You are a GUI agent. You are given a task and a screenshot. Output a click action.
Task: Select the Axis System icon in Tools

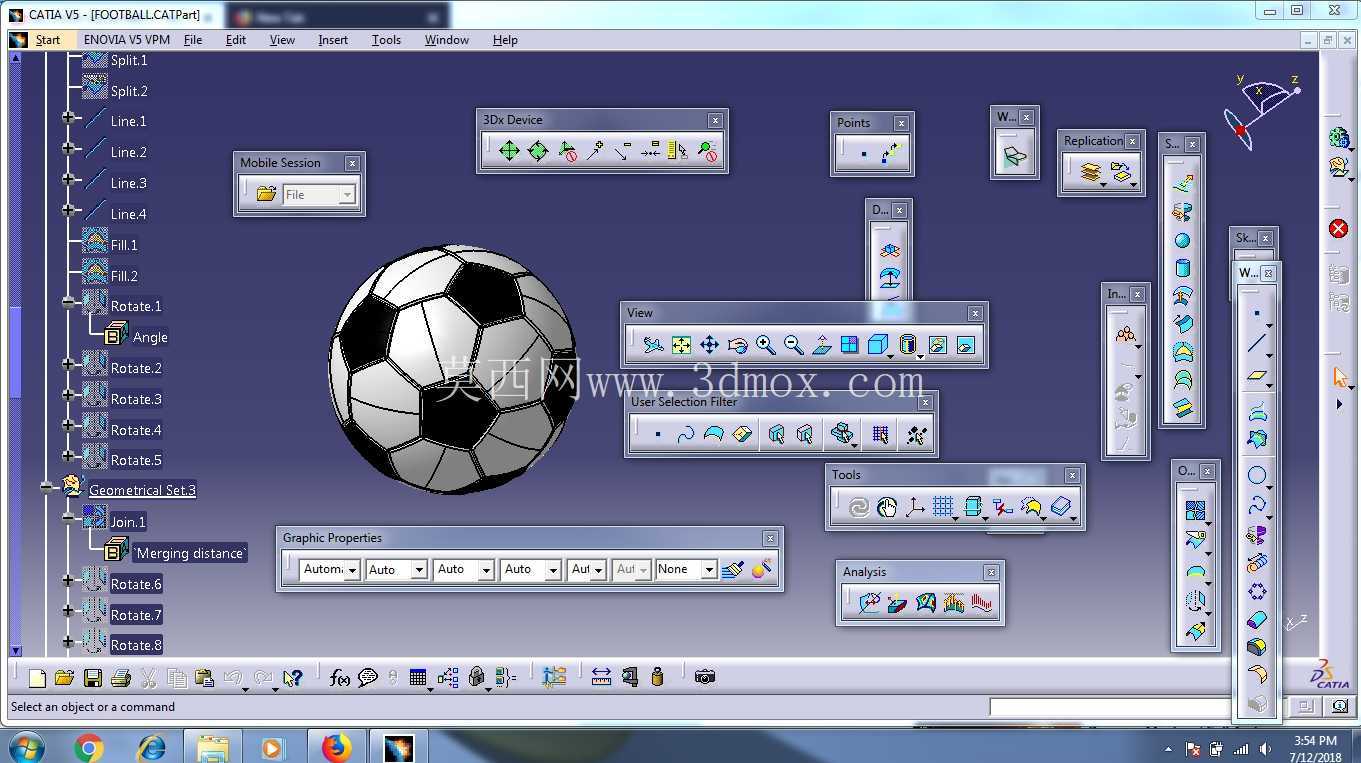tap(915, 508)
